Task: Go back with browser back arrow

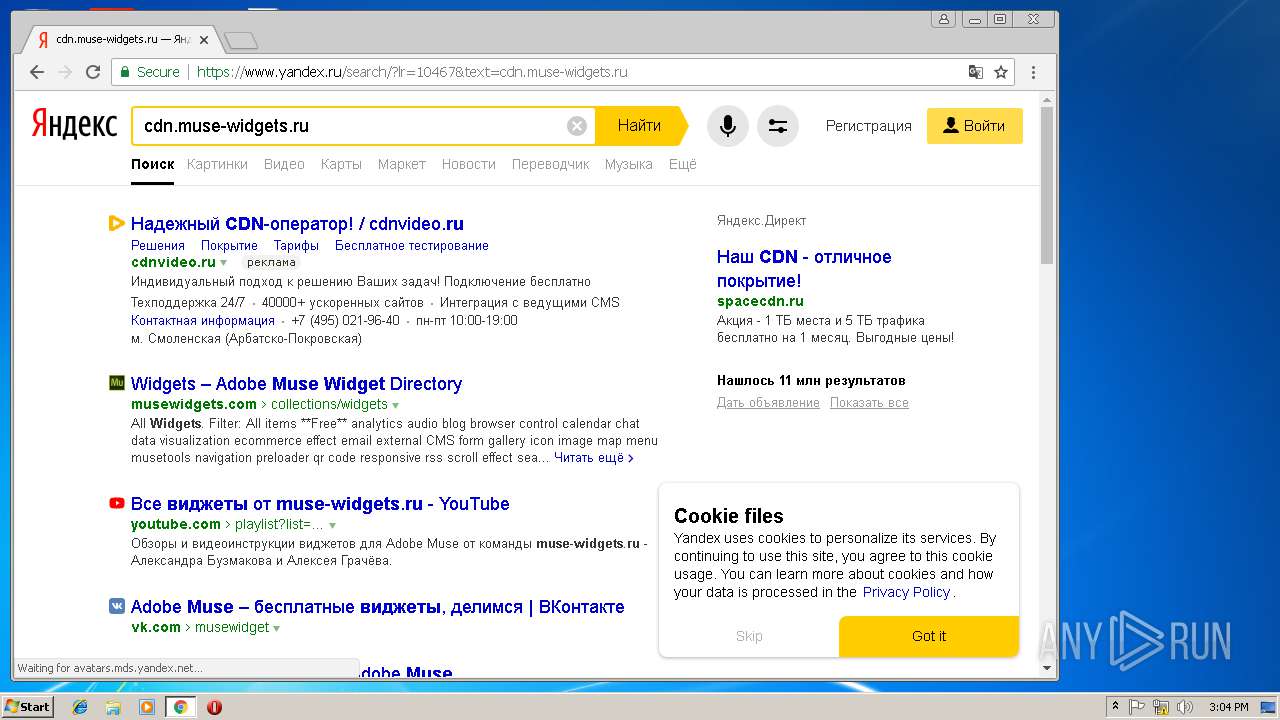Action: [x=37, y=72]
